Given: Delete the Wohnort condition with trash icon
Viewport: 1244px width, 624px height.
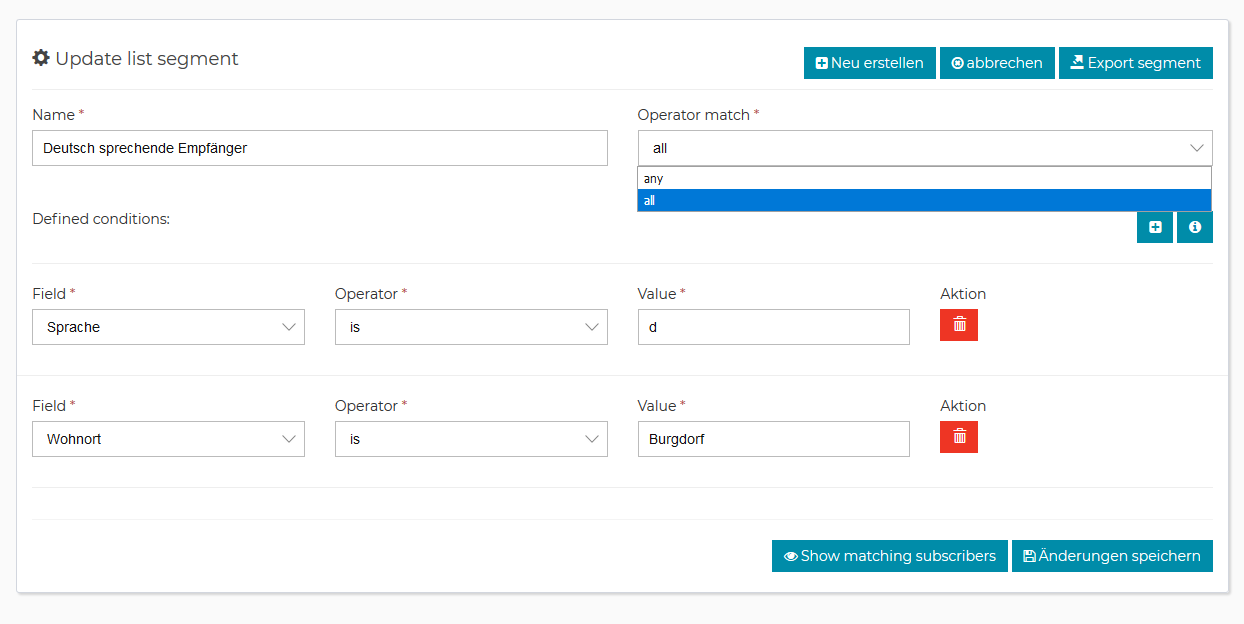Looking at the screenshot, I should (x=959, y=437).
